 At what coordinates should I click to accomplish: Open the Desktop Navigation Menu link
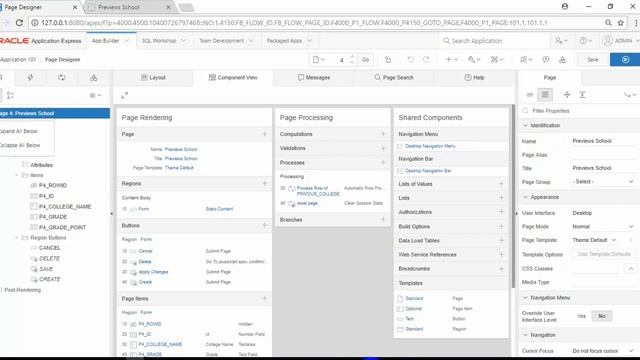[430, 146]
